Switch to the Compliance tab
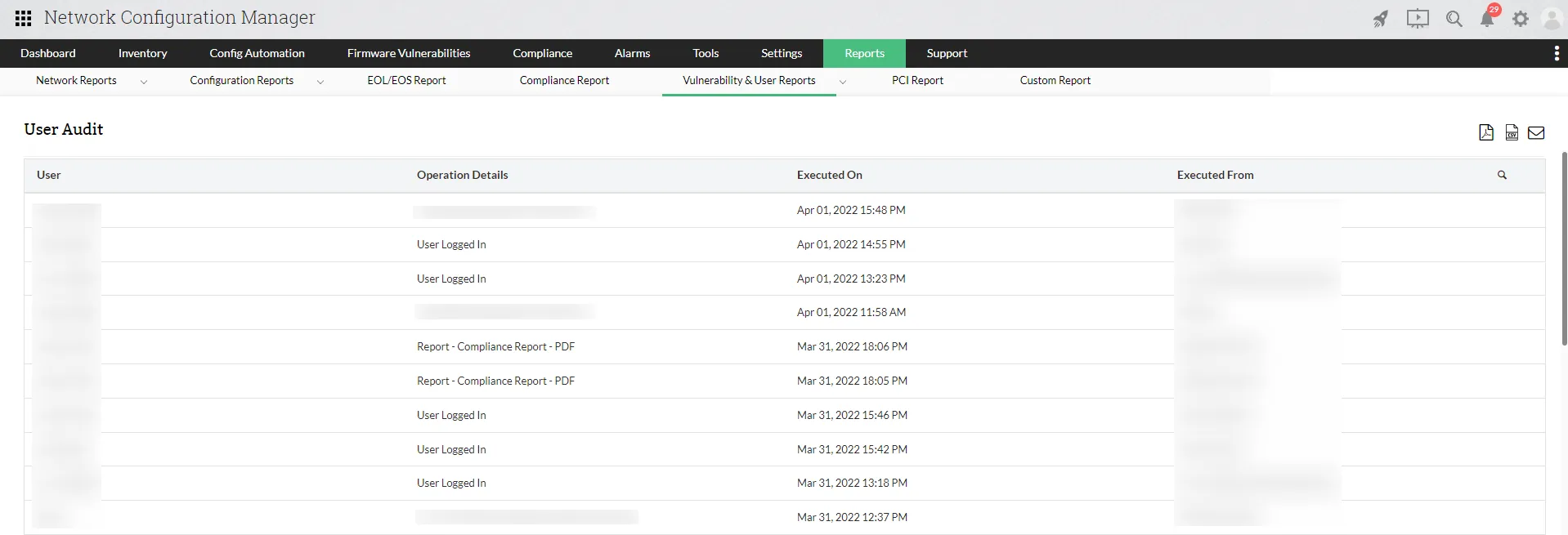The height and width of the screenshot is (535, 1568). 542,53
